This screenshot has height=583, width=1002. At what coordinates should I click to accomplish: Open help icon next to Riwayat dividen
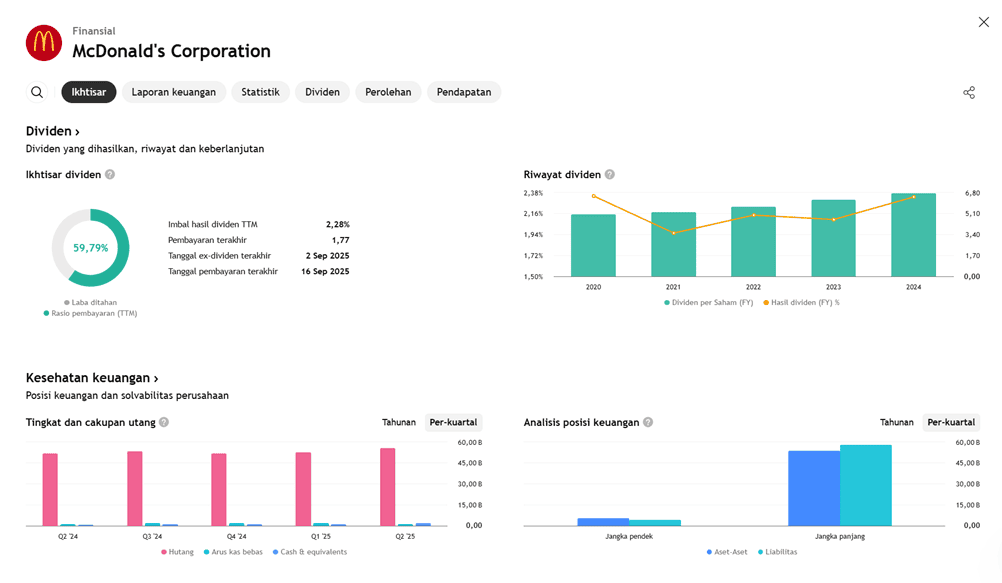(x=609, y=174)
